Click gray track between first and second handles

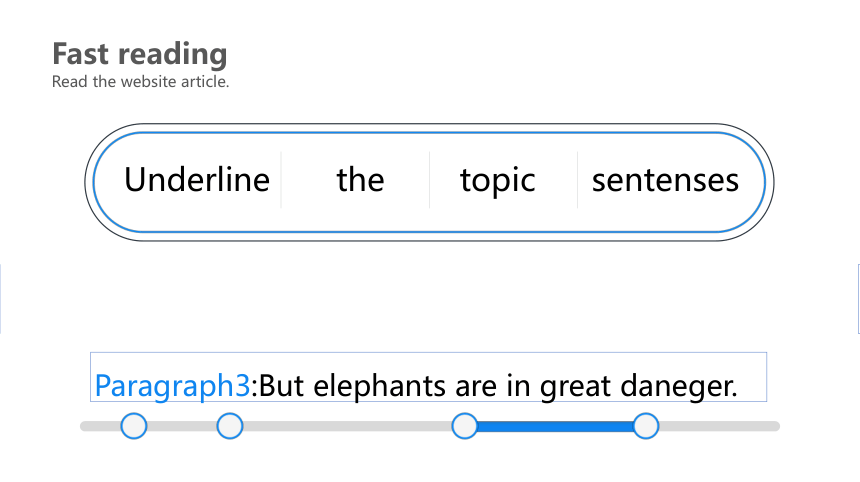pos(182,426)
